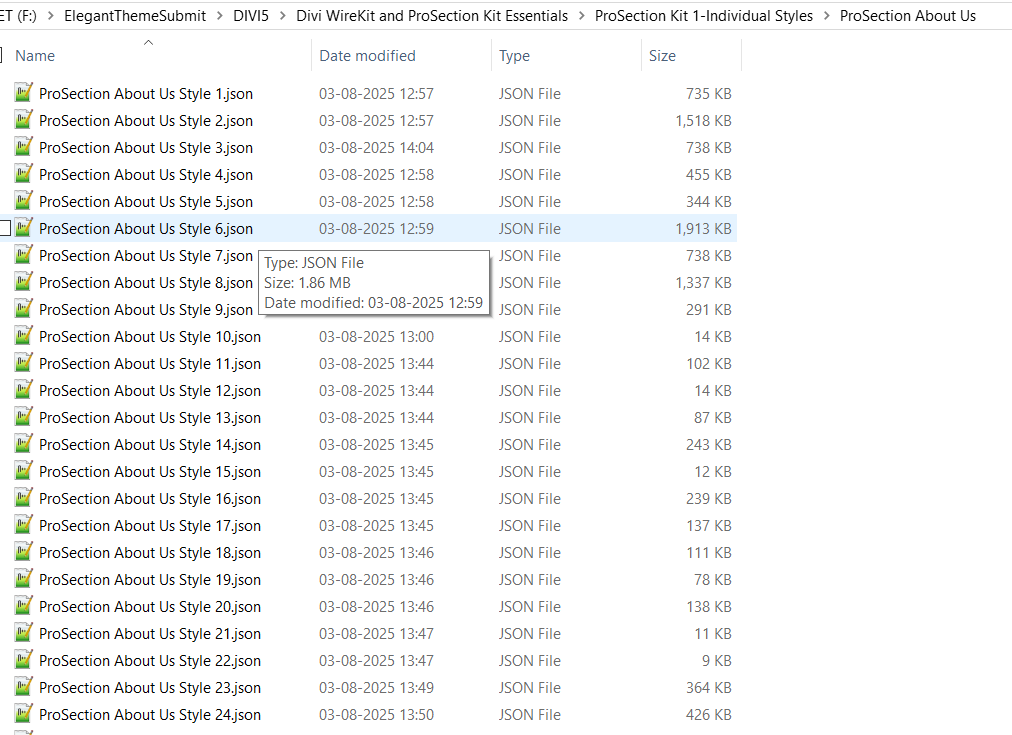1012x735 pixels.
Task: Click the icon of ProSection About Us Style 11.json
Action: (23, 363)
